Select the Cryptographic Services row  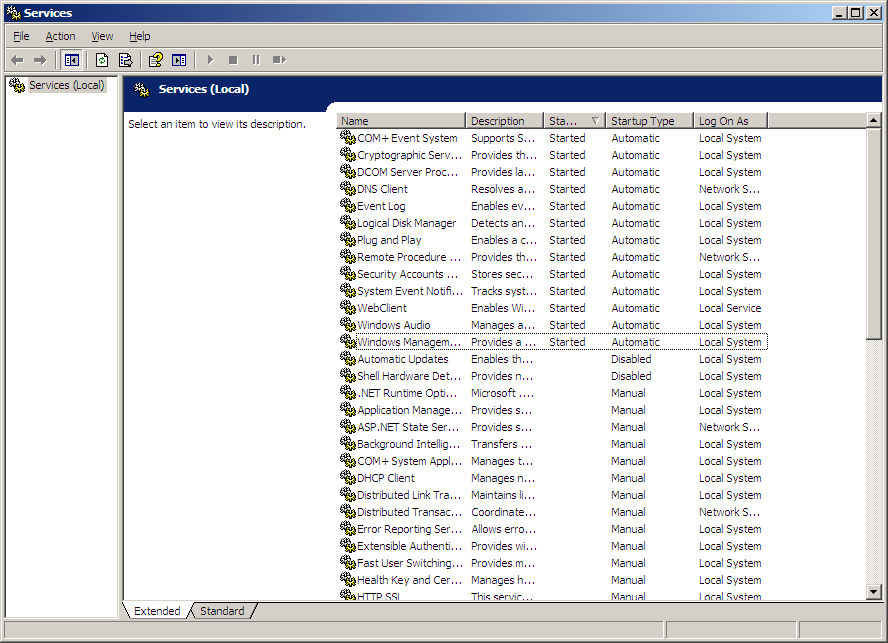pyautogui.click(x=553, y=155)
